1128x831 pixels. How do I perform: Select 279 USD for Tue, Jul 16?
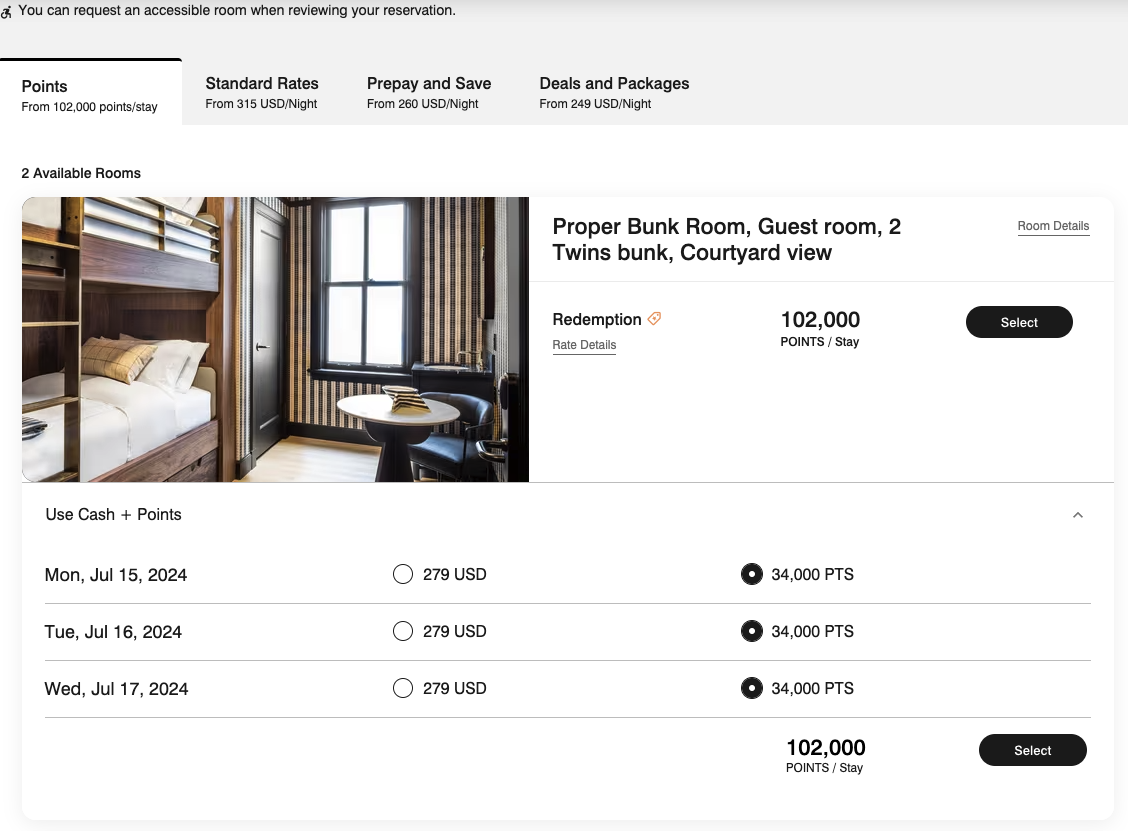403,631
